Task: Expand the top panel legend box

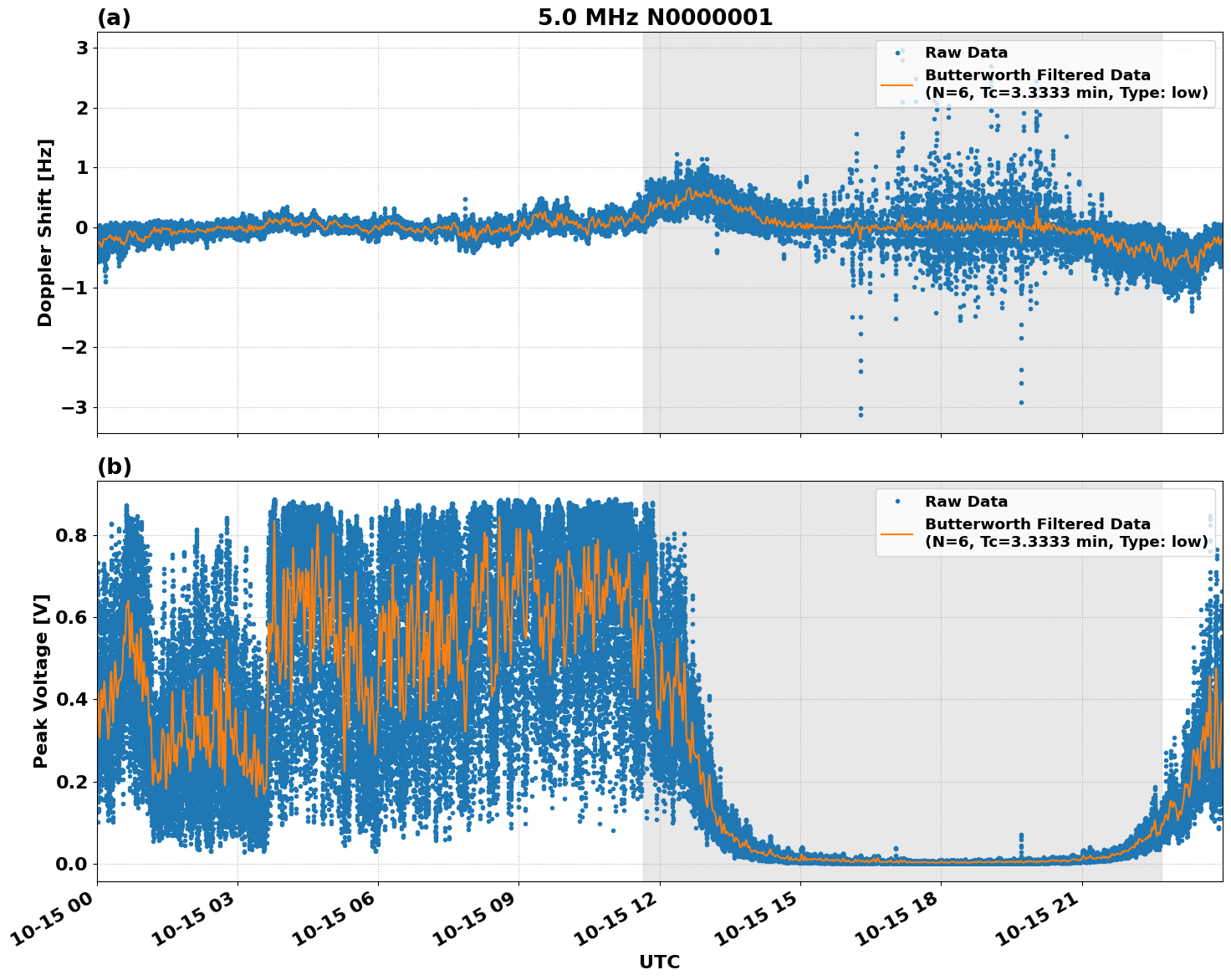Action: point(1045,71)
